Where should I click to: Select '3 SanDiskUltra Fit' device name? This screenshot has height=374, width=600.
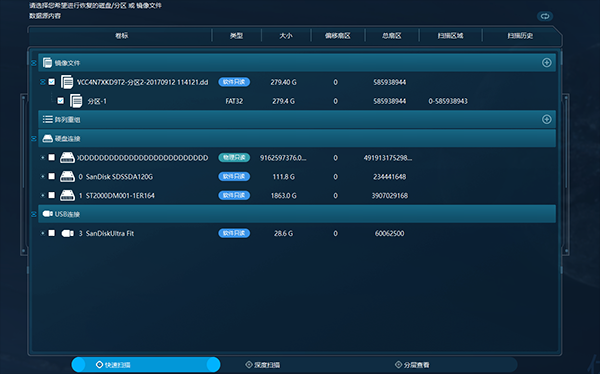106,233
